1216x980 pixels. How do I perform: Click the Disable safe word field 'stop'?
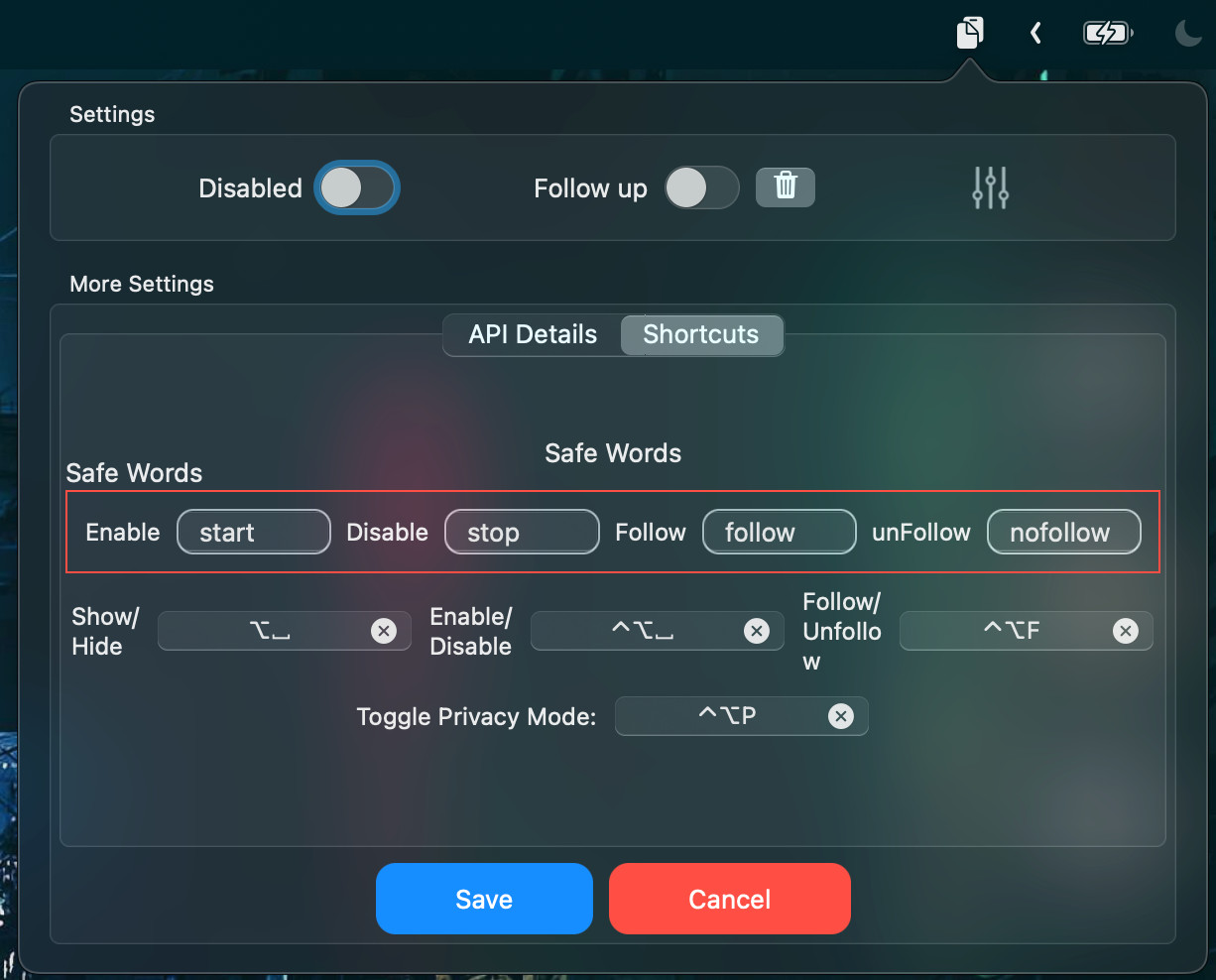coord(522,532)
